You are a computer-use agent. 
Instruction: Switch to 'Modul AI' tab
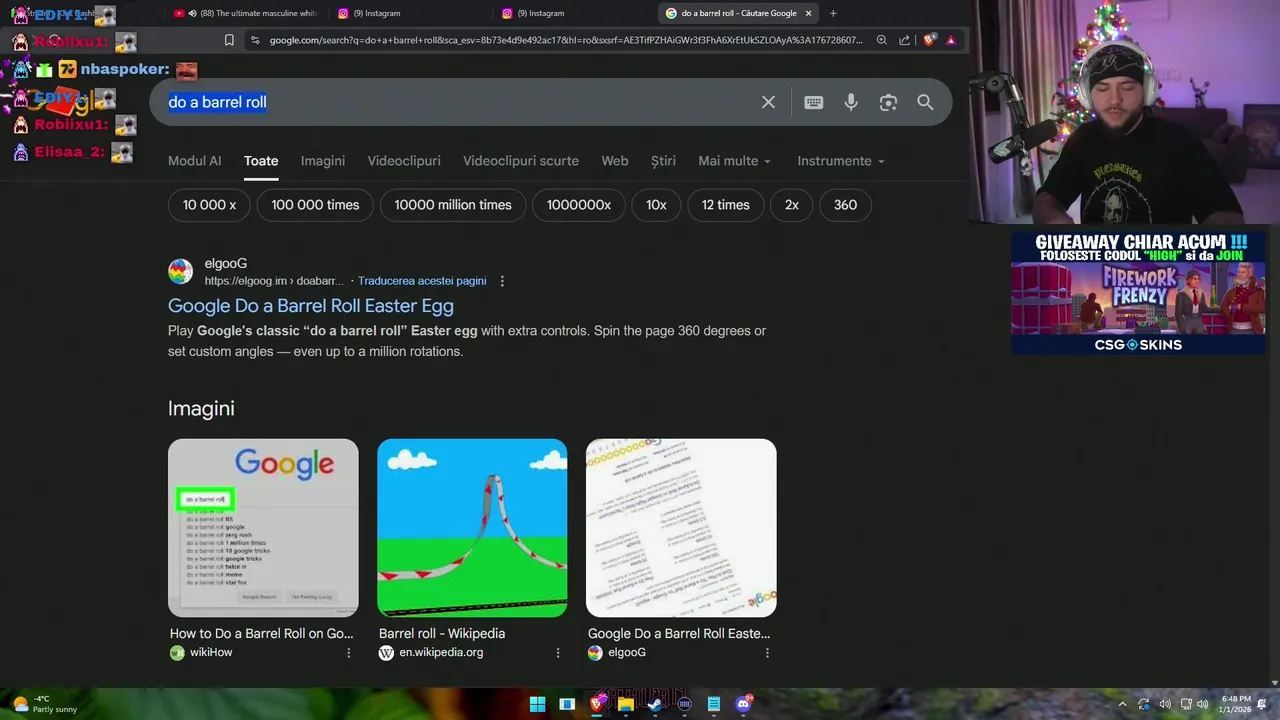coord(194,161)
